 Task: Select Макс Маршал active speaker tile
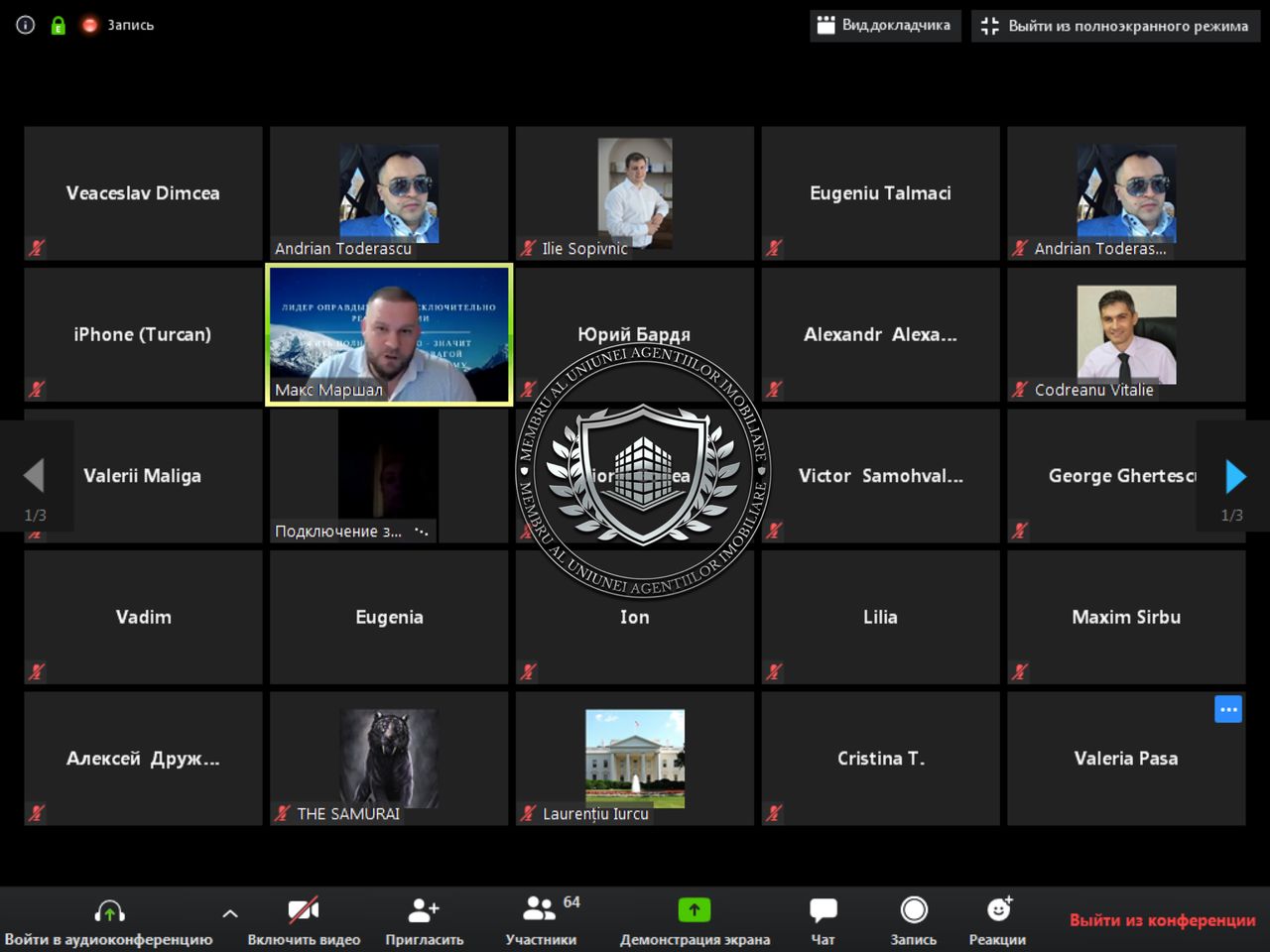point(389,334)
